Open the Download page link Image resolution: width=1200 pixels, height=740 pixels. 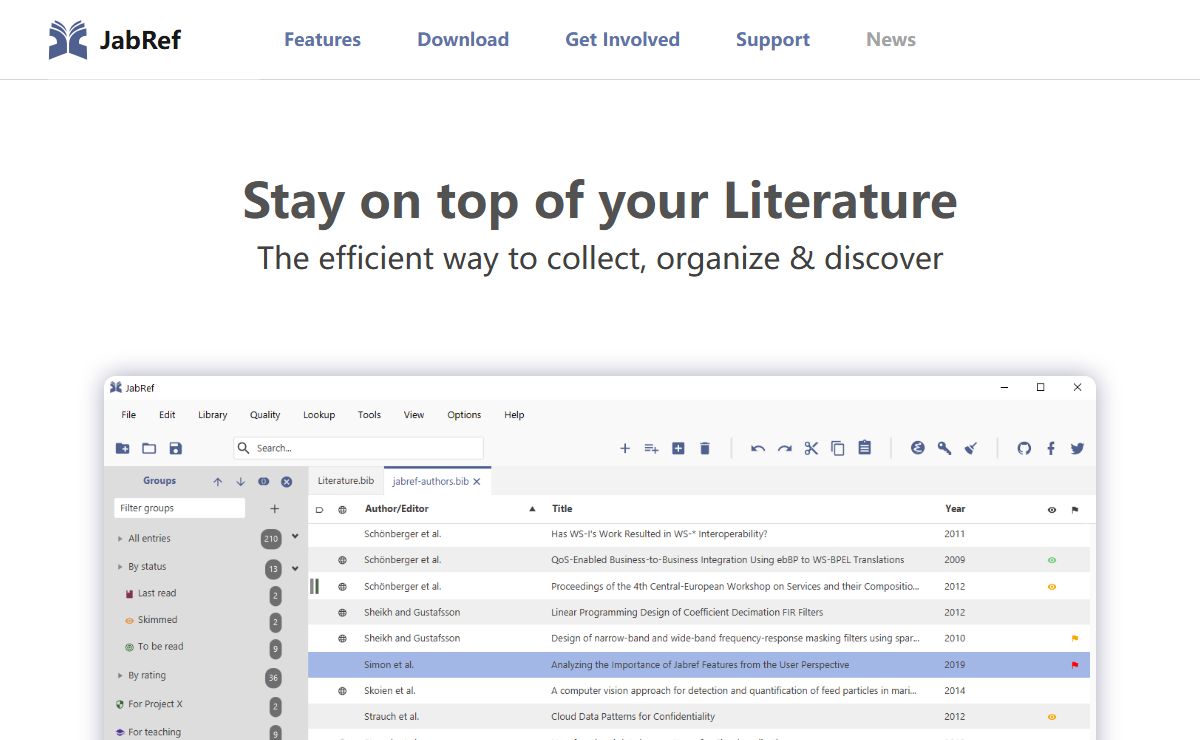click(463, 40)
